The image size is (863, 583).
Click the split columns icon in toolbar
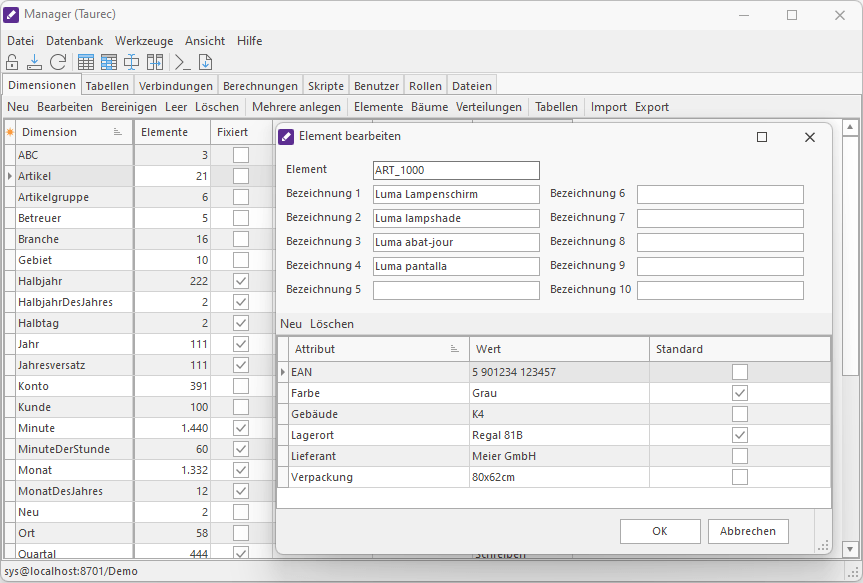[155, 62]
